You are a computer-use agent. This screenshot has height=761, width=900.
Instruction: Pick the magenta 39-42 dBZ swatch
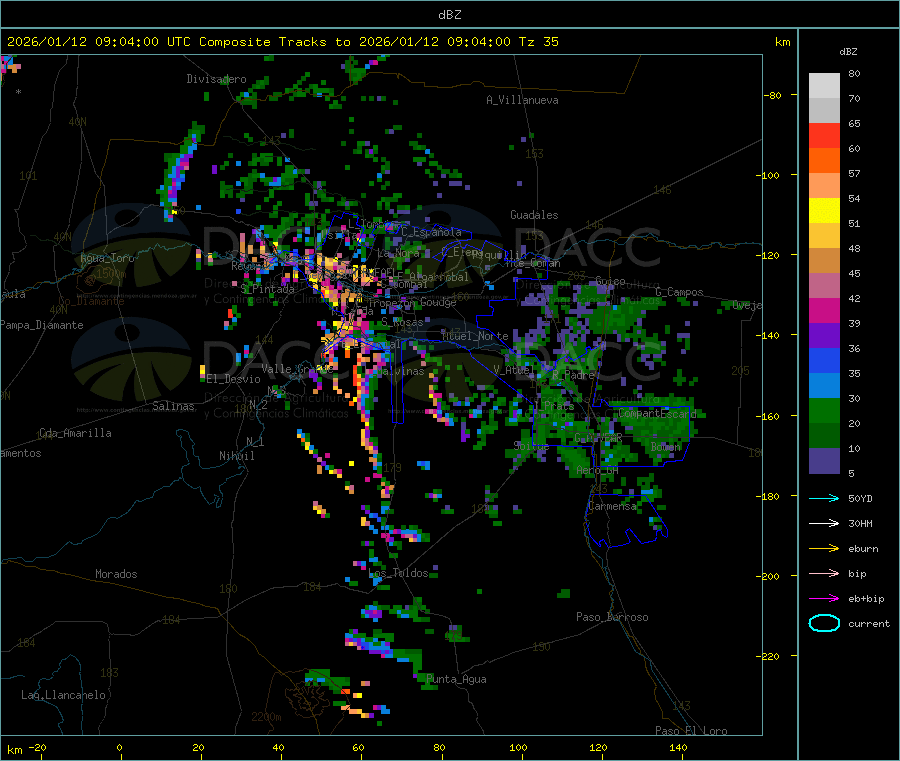tap(824, 310)
